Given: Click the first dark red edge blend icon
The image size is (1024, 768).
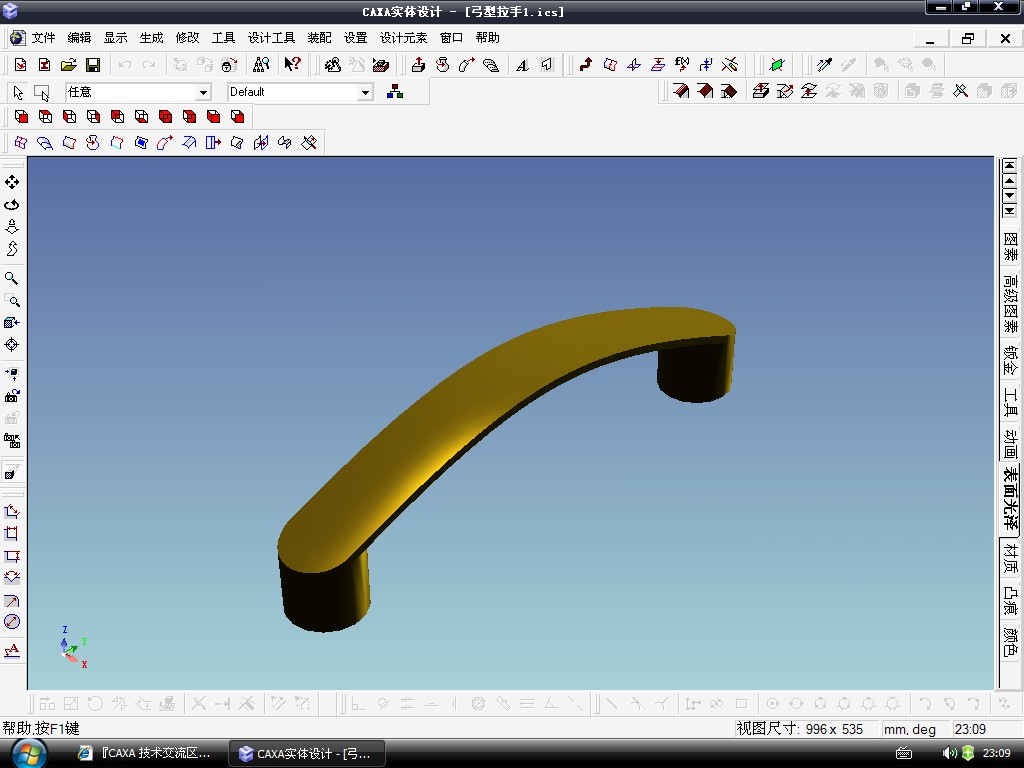Looking at the screenshot, I should point(681,91).
